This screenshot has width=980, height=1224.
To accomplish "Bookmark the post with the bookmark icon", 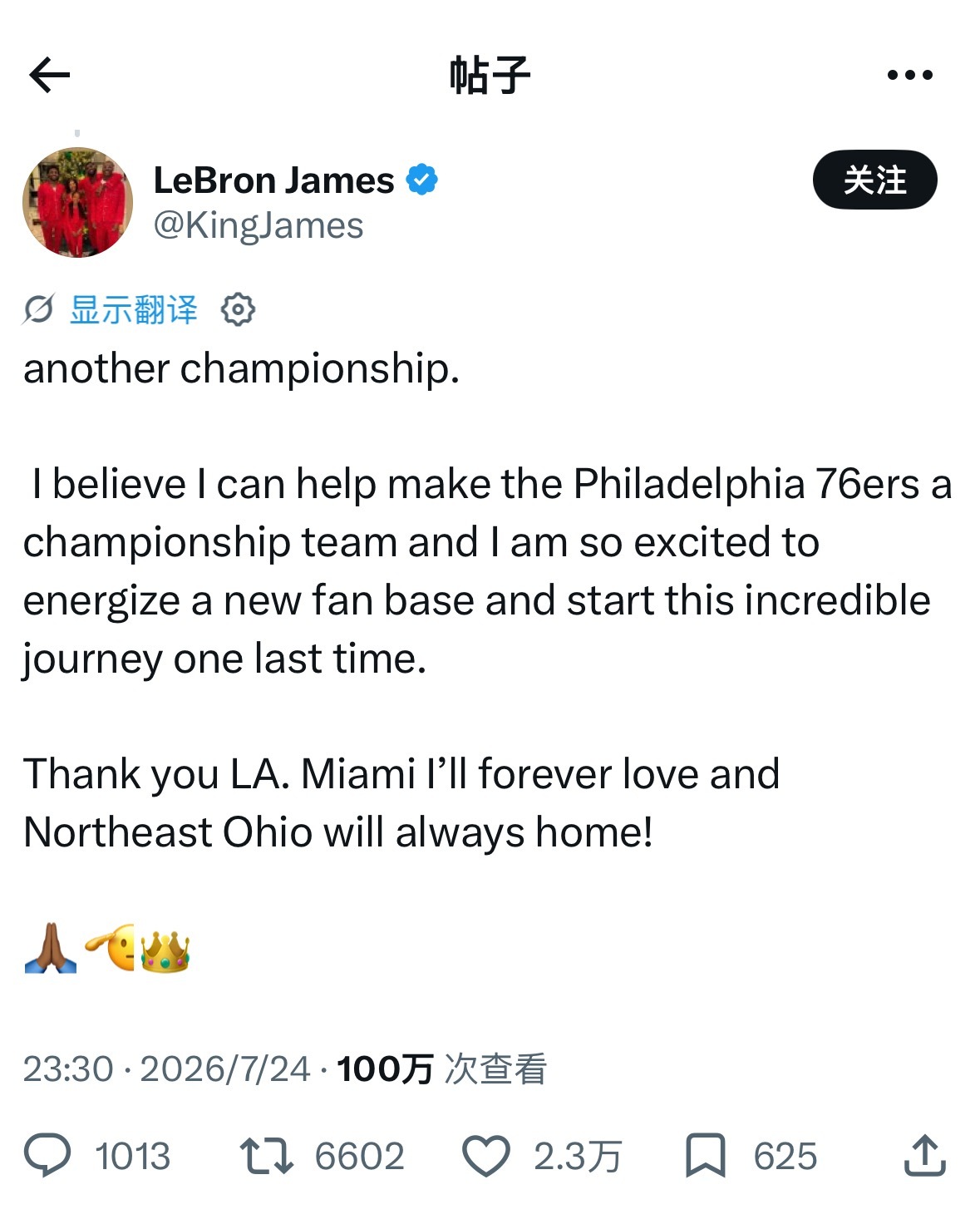I will (705, 1156).
